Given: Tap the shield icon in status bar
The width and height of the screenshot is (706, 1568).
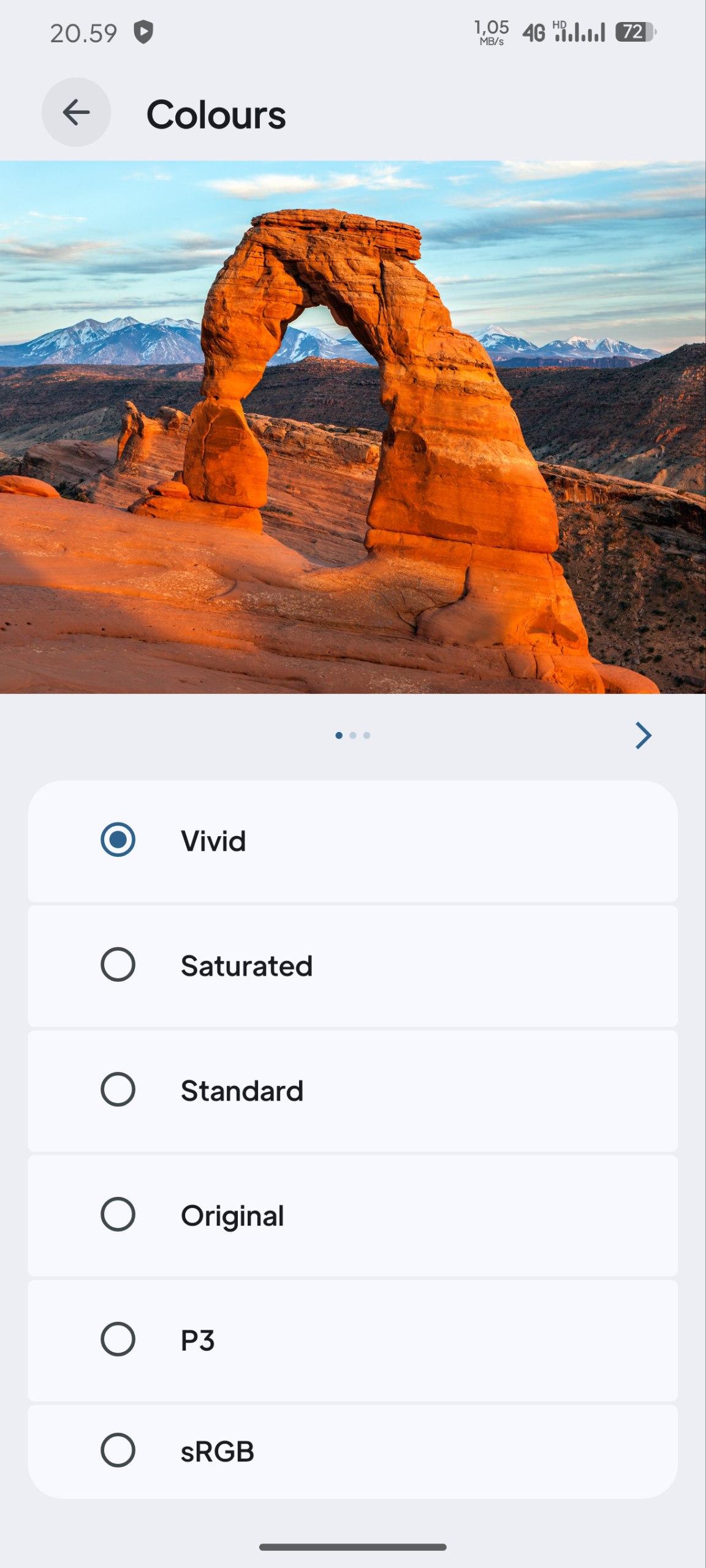Looking at the screenshot, I should (143, 32).
